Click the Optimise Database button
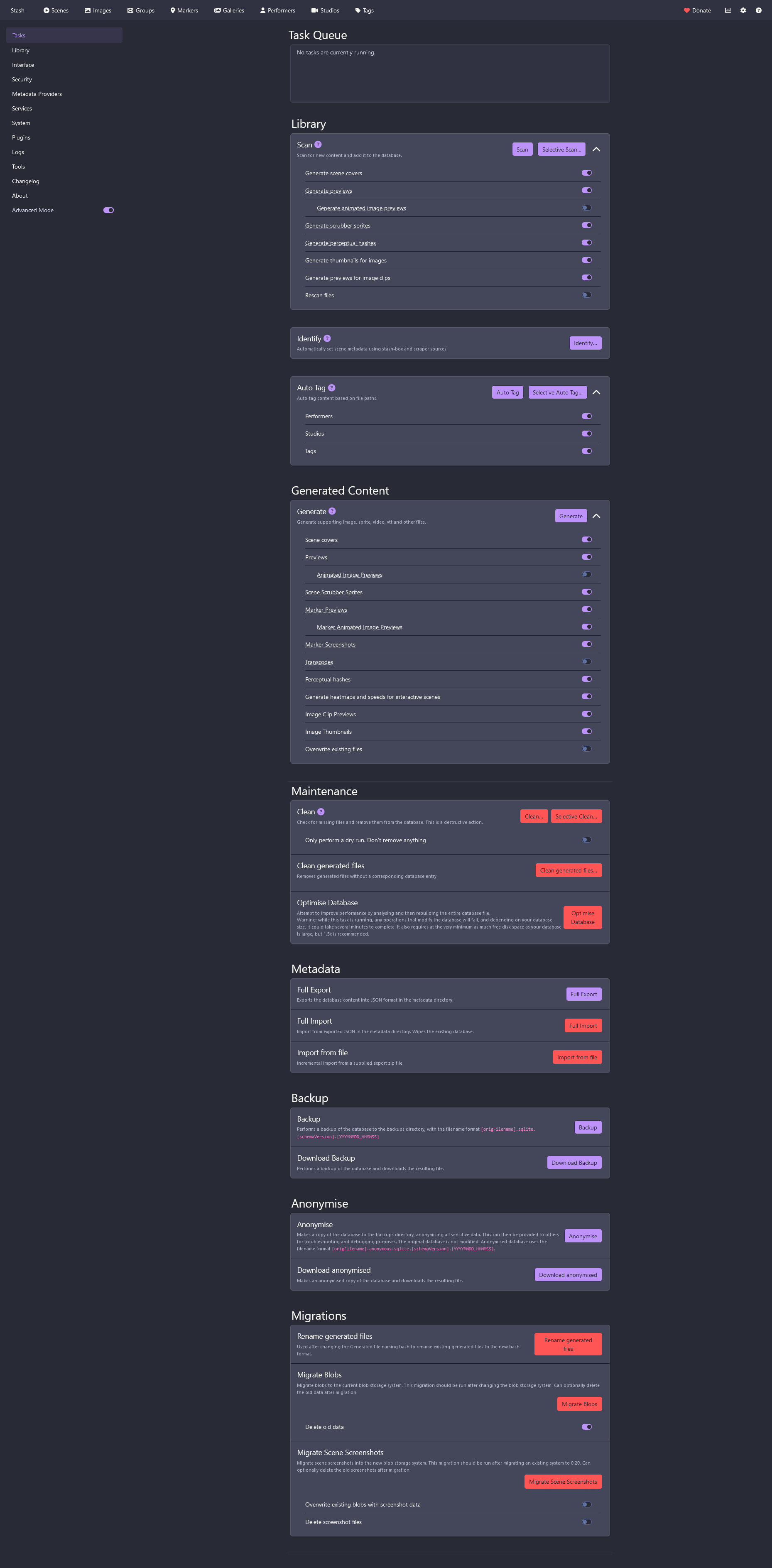The image size is (772, 1568). 582,917
